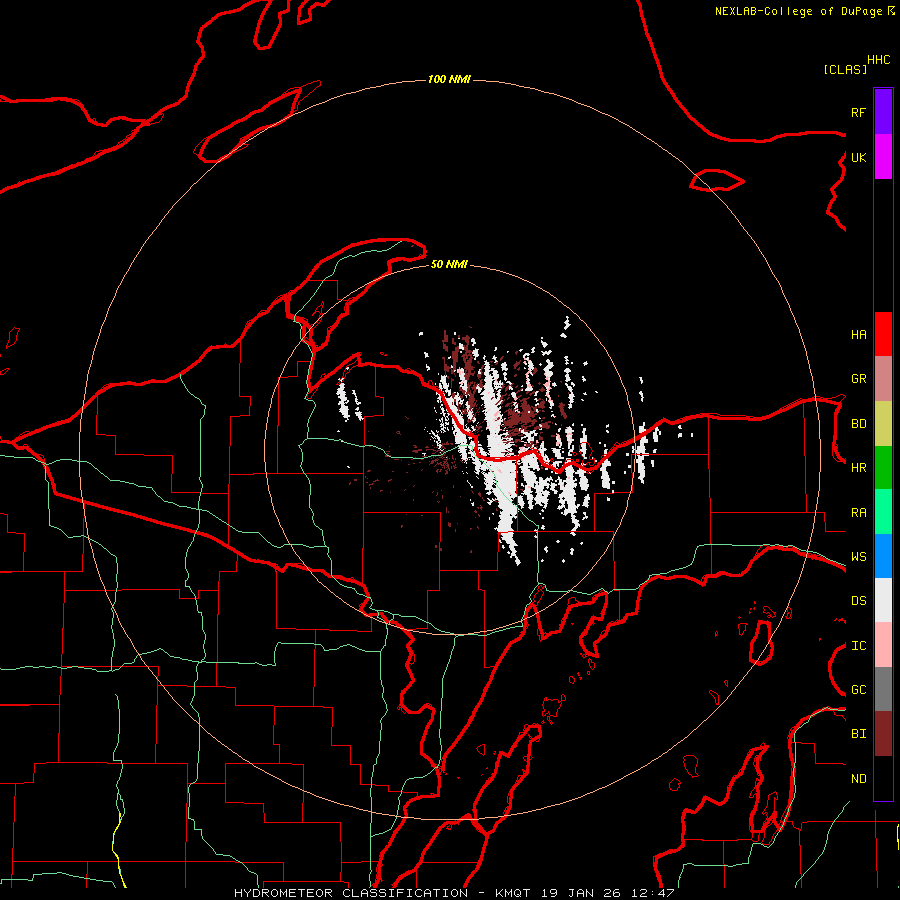Click the RA legend label

[x=858, y=513]
